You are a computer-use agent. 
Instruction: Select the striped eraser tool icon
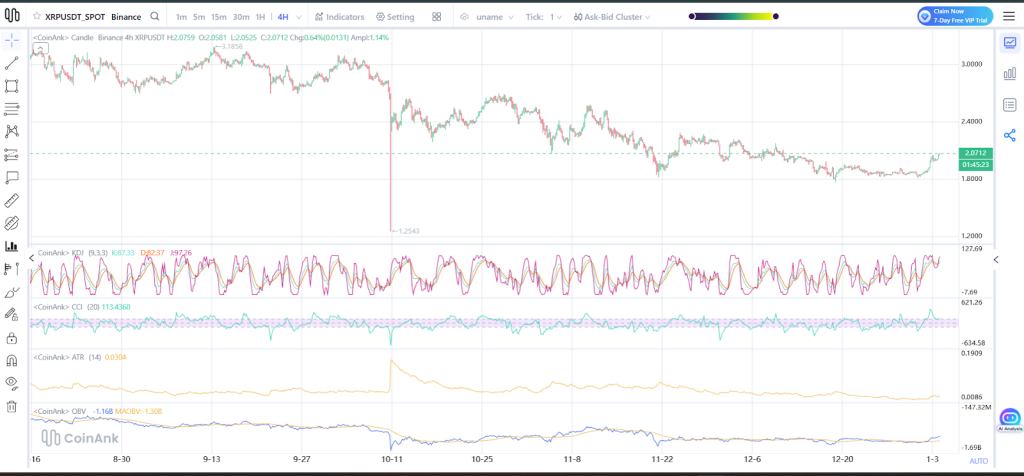click(11, 223)
